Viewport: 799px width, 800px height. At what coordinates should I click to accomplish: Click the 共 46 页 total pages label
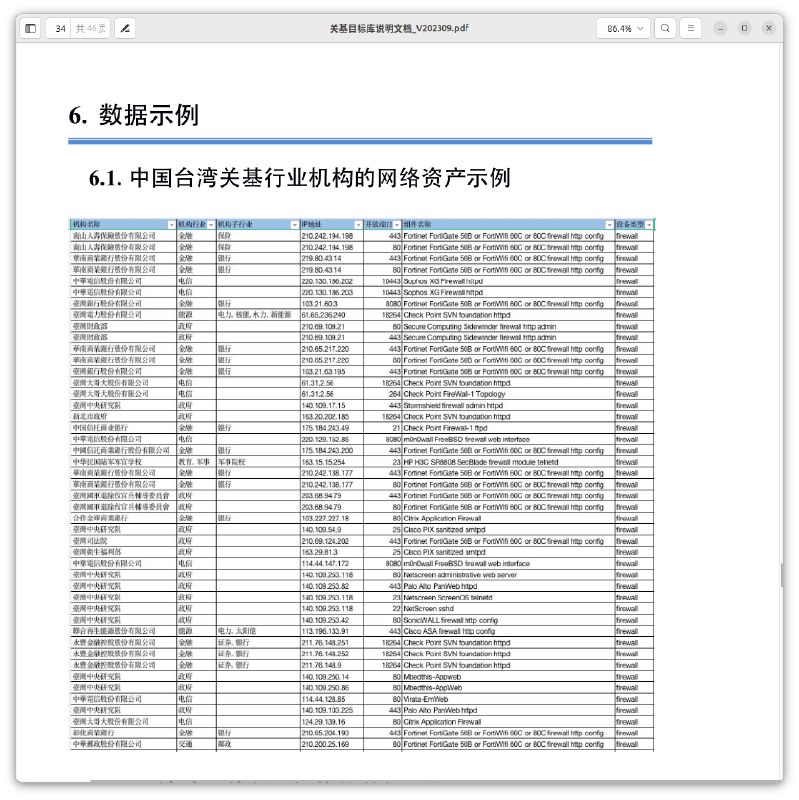pos(91,29)
